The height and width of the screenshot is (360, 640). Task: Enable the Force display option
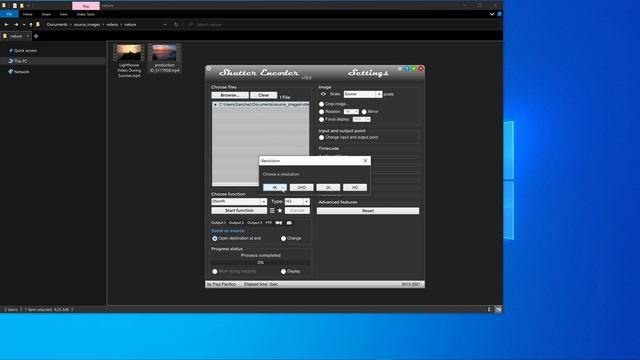tap(322, 120)
